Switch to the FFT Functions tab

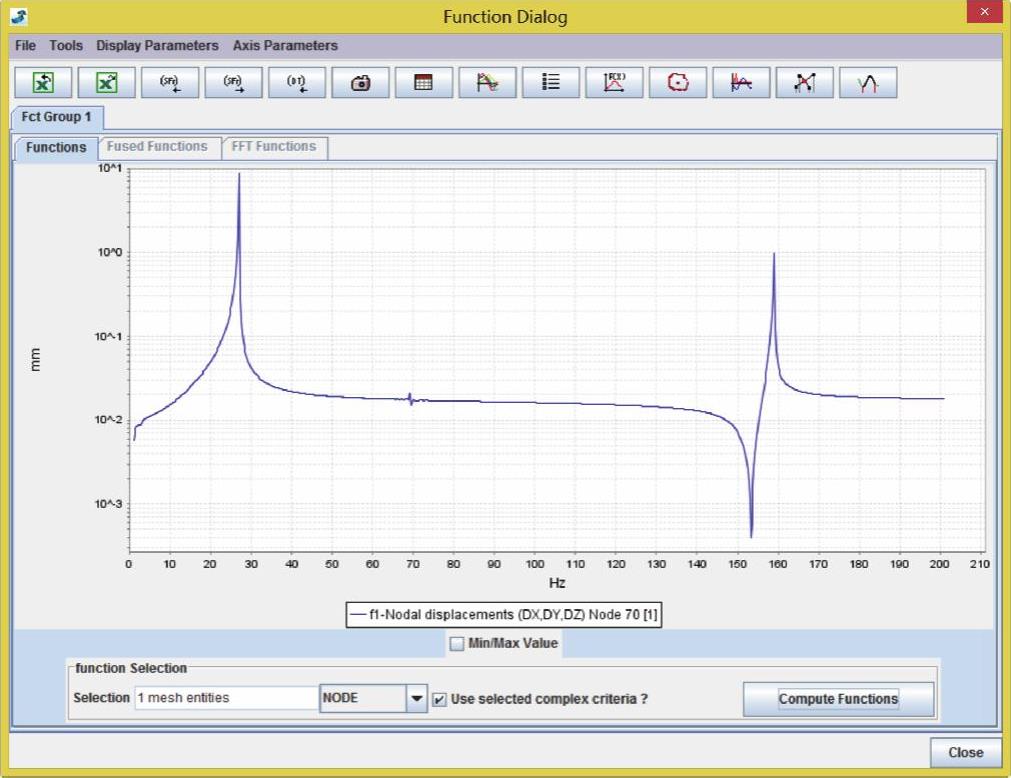click(273, 147)
